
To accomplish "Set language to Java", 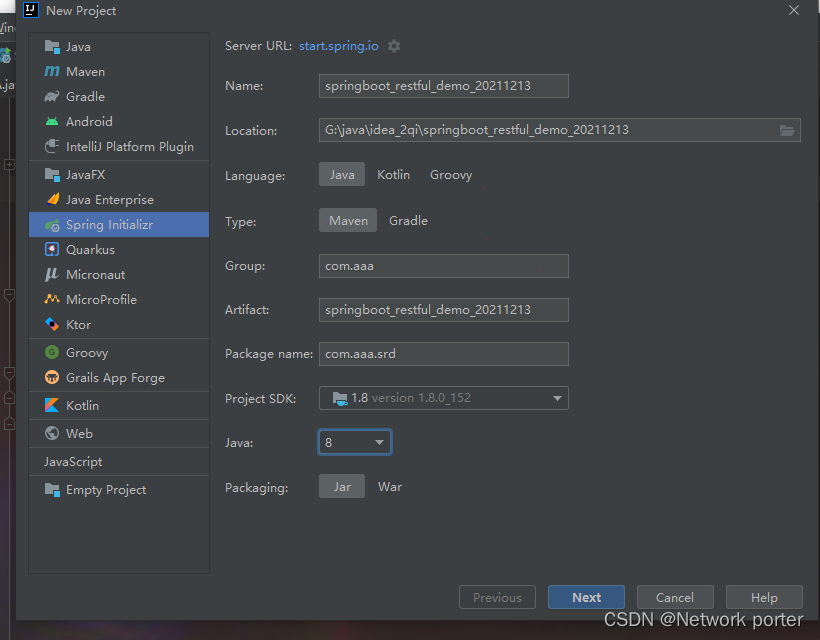I will pos(342,175).
